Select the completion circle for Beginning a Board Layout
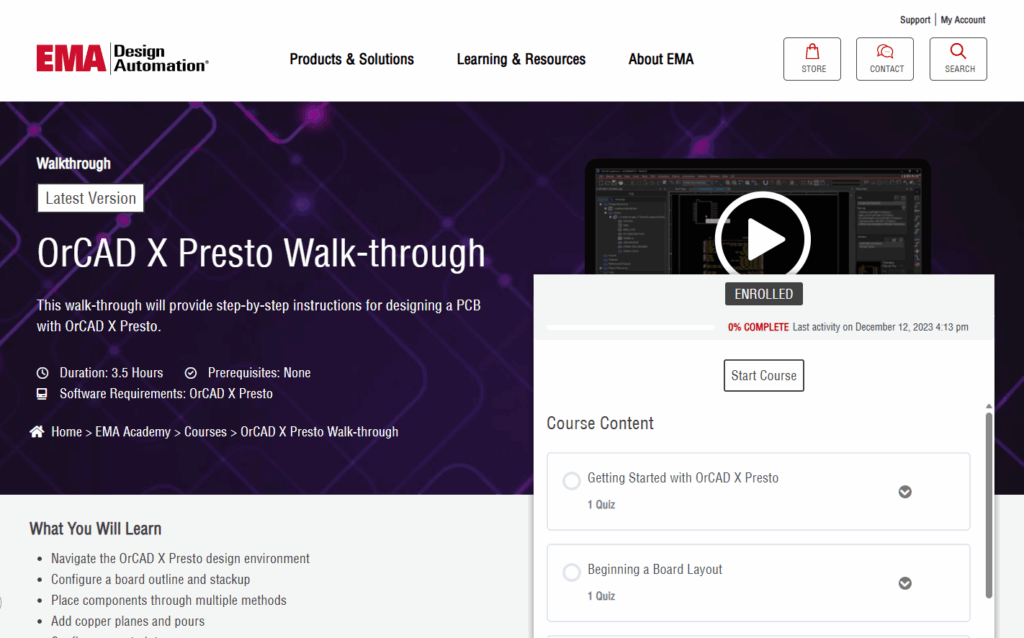 (571, 572)
